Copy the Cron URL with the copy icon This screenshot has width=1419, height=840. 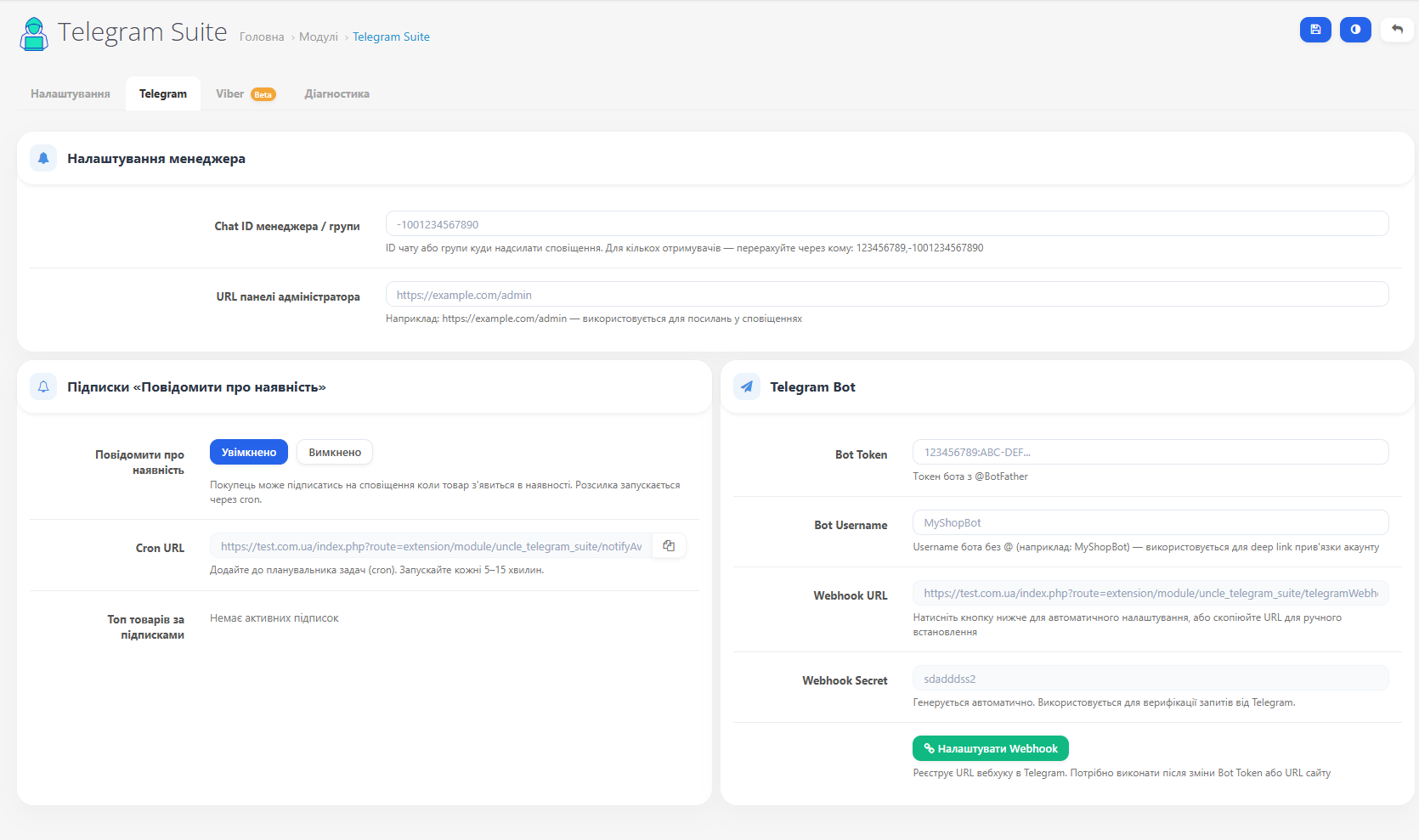tap(669, 546)
